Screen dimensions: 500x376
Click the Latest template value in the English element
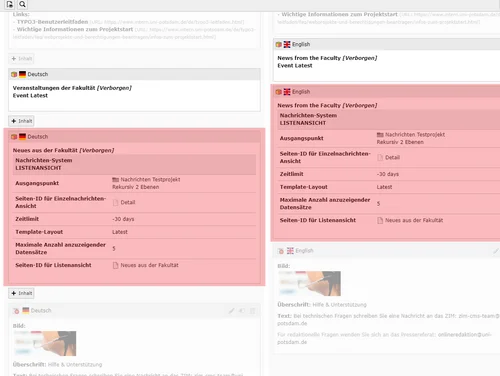pyautogui.click(x=384, y=187)
